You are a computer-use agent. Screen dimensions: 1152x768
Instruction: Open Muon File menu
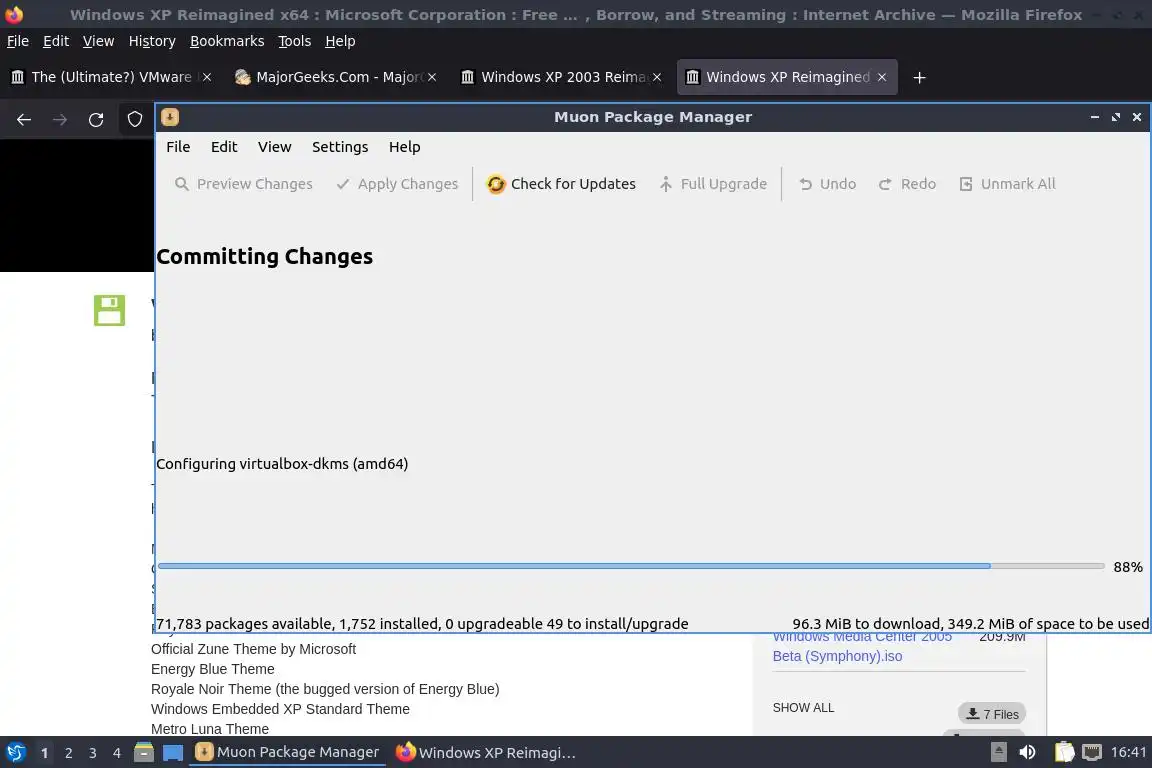point(178,147)
